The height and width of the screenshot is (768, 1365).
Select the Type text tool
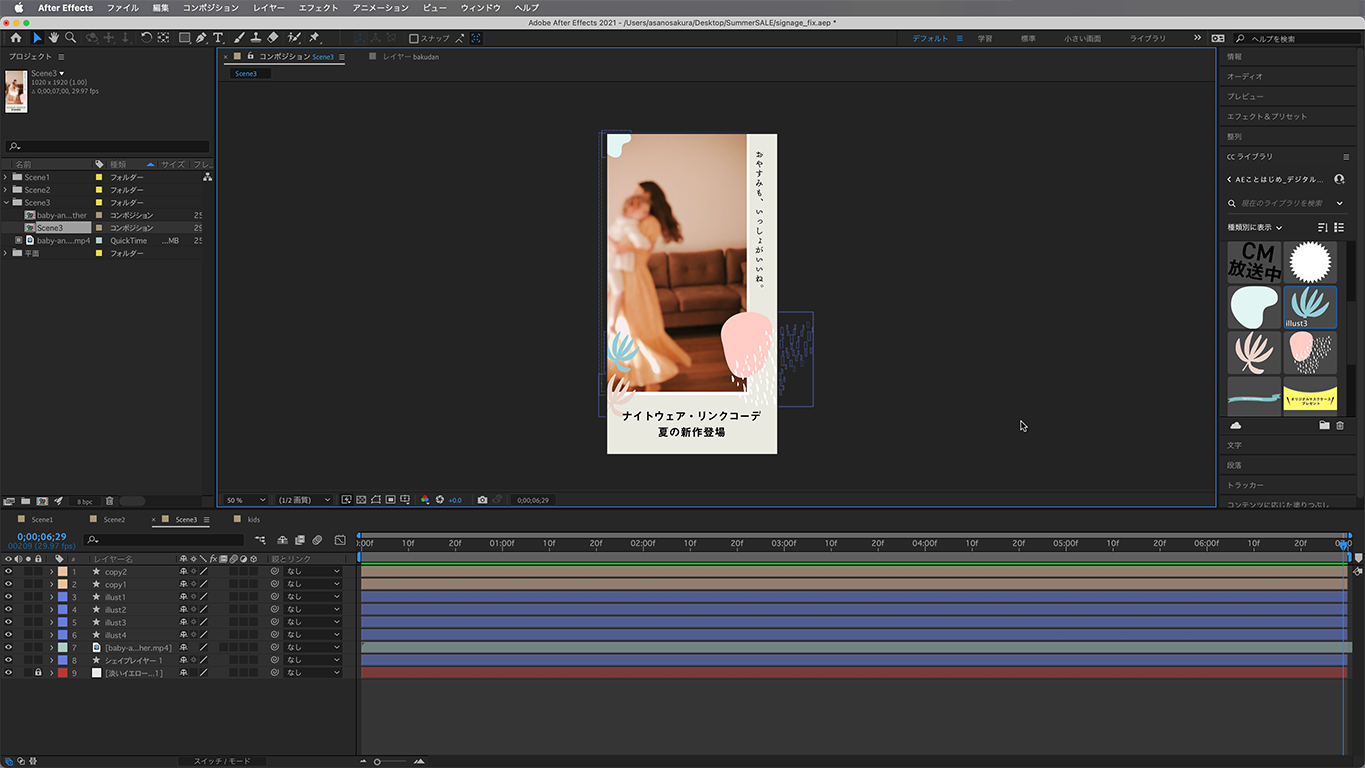[x=218, y=38]
